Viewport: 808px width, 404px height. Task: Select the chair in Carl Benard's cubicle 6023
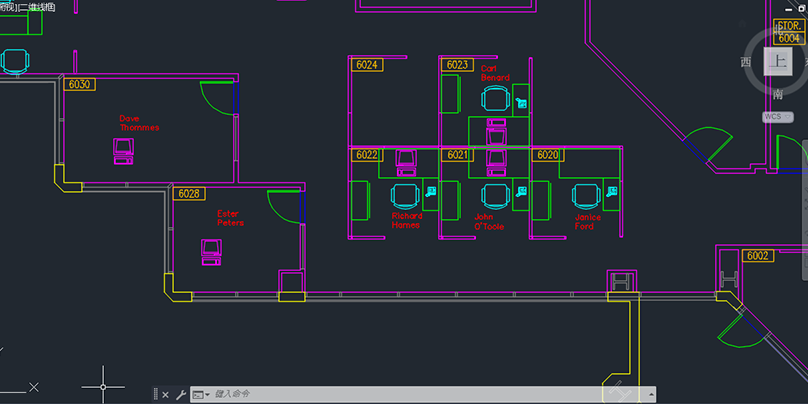click(x=495, y=98)
